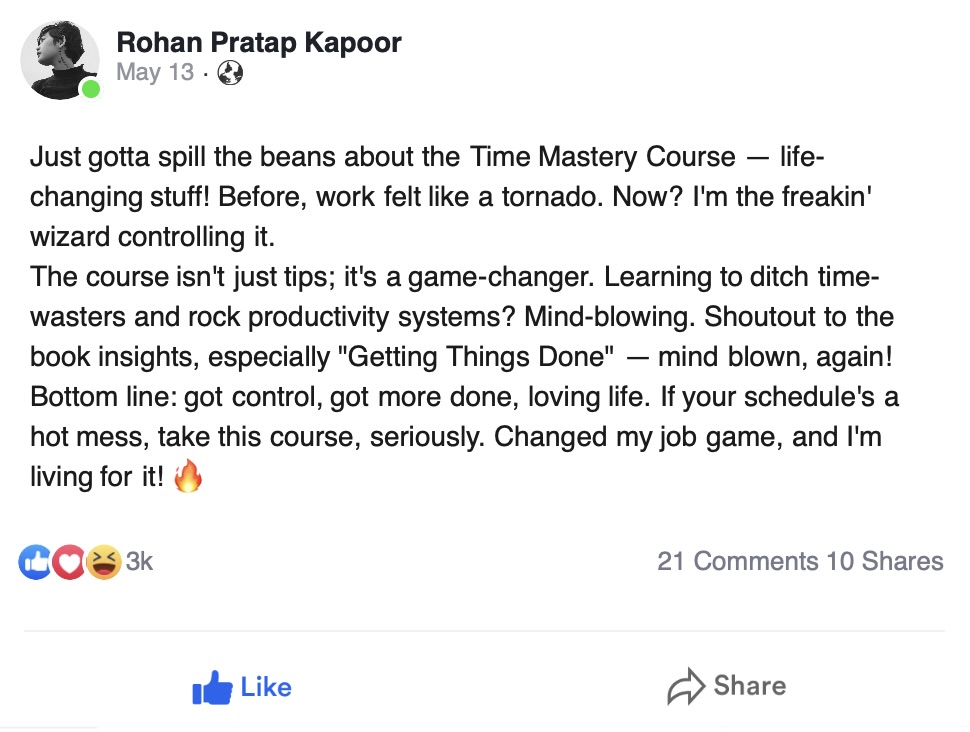Image resolution: width=970 pixels, height=732 pixels.
Task: Click the blue Like reaction icon
Action: click(x=34, y=563)
